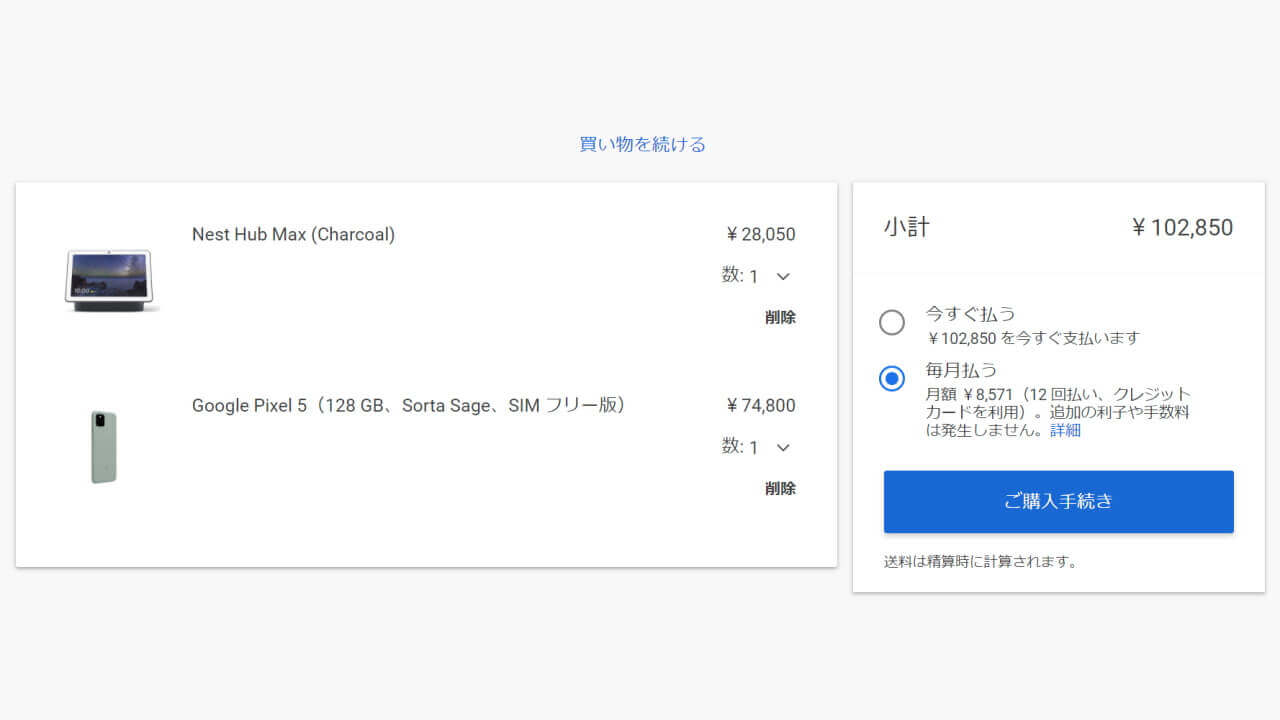Click the shipping note 送料は精算時に計算されます
The width and height of the screenshot is (1280, 720).
pos(979,561)
